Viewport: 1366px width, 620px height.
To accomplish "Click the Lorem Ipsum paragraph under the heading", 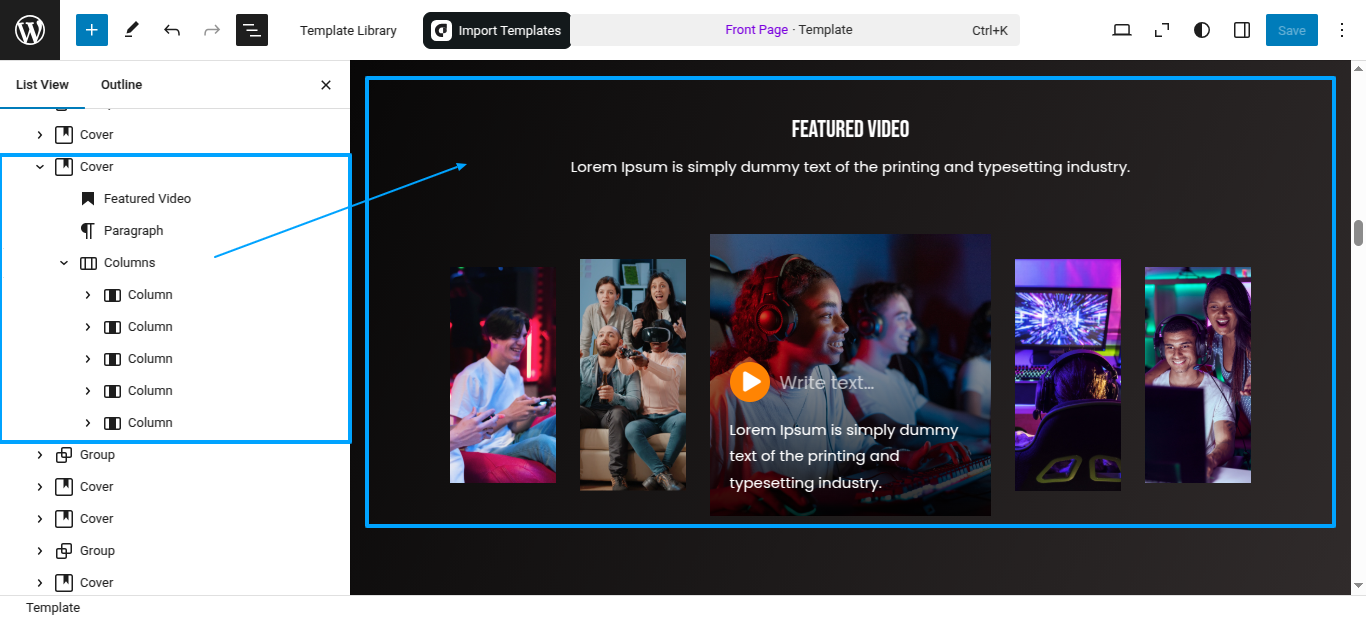I will point(850,167).
